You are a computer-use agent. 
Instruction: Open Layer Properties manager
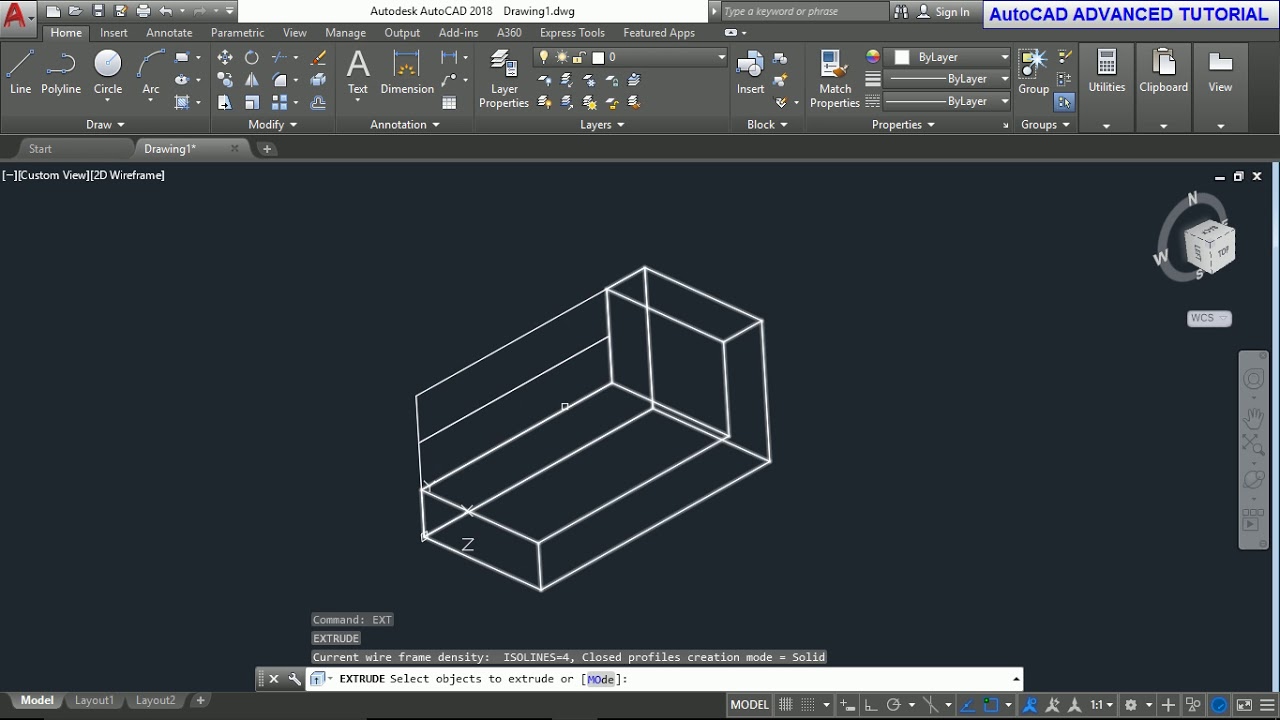point(504,80)
